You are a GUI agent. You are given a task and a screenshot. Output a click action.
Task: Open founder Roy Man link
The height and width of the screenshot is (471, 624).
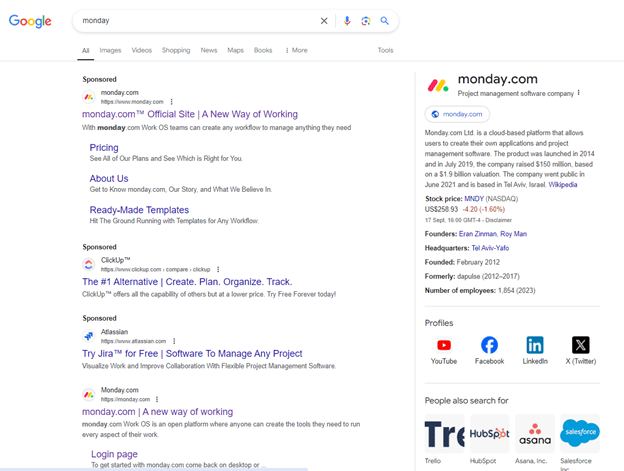click(513, 234)
